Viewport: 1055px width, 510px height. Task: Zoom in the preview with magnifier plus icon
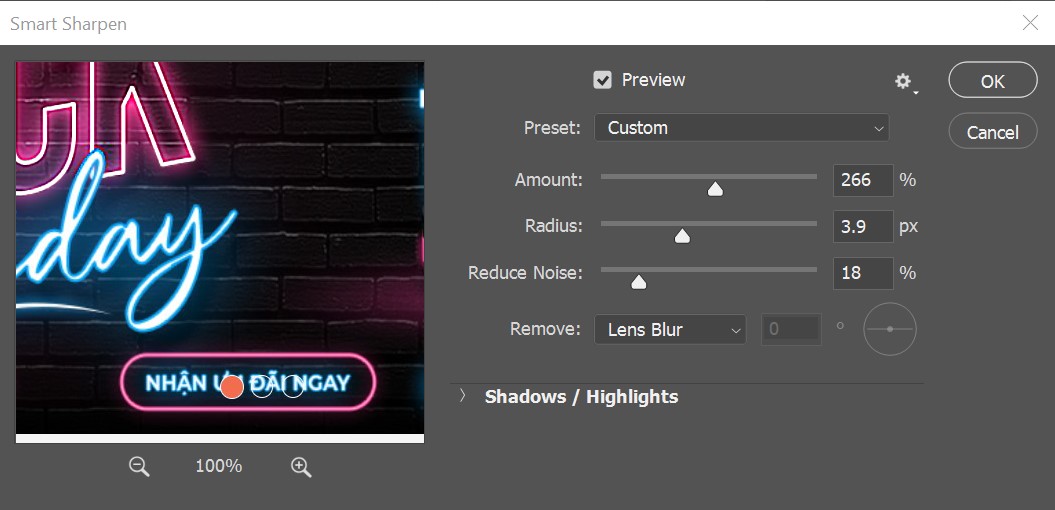[301, 467]
